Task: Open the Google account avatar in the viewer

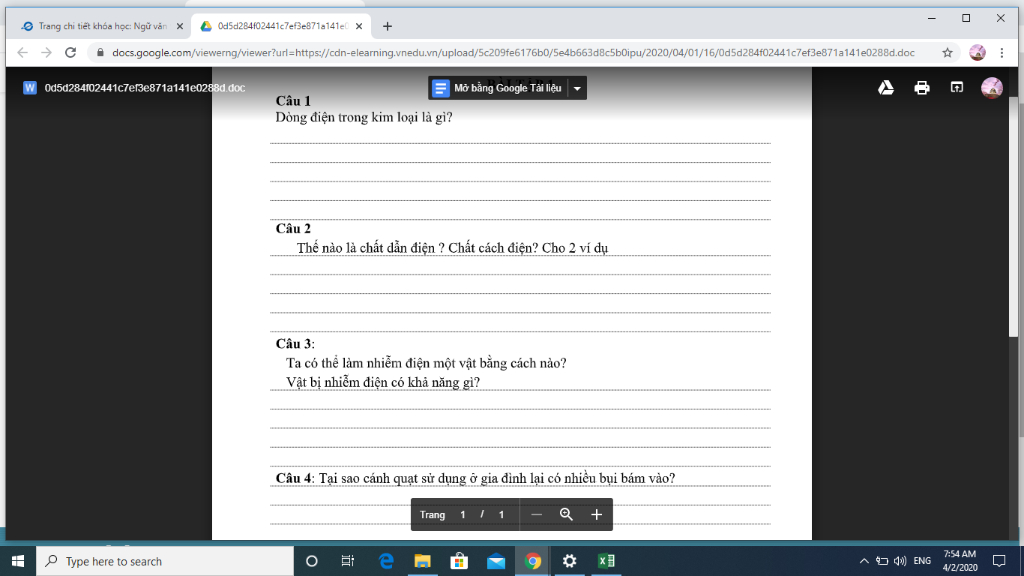Action: tap(991, 88)
